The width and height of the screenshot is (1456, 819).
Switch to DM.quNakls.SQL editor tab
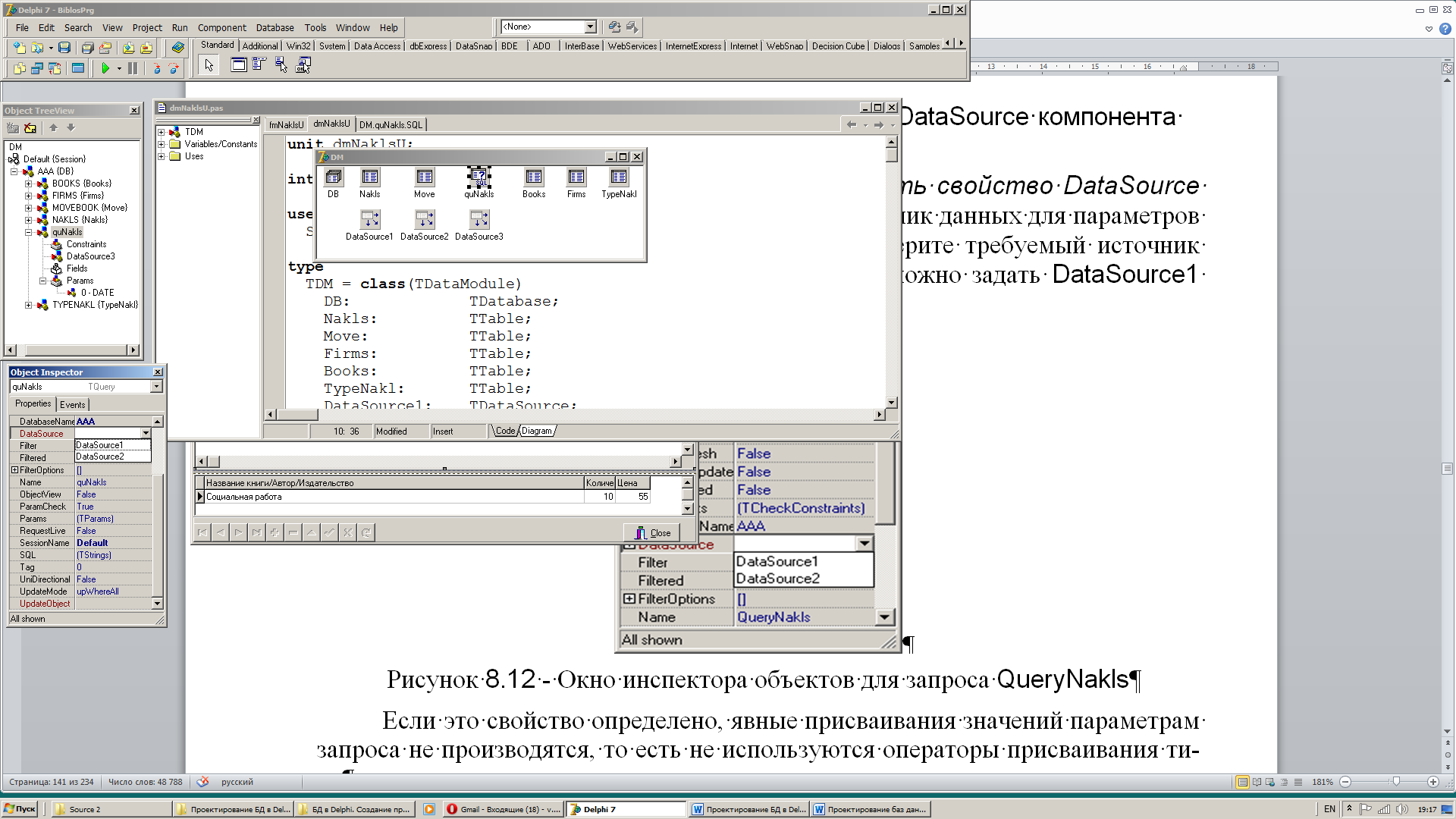pos(391,125)
